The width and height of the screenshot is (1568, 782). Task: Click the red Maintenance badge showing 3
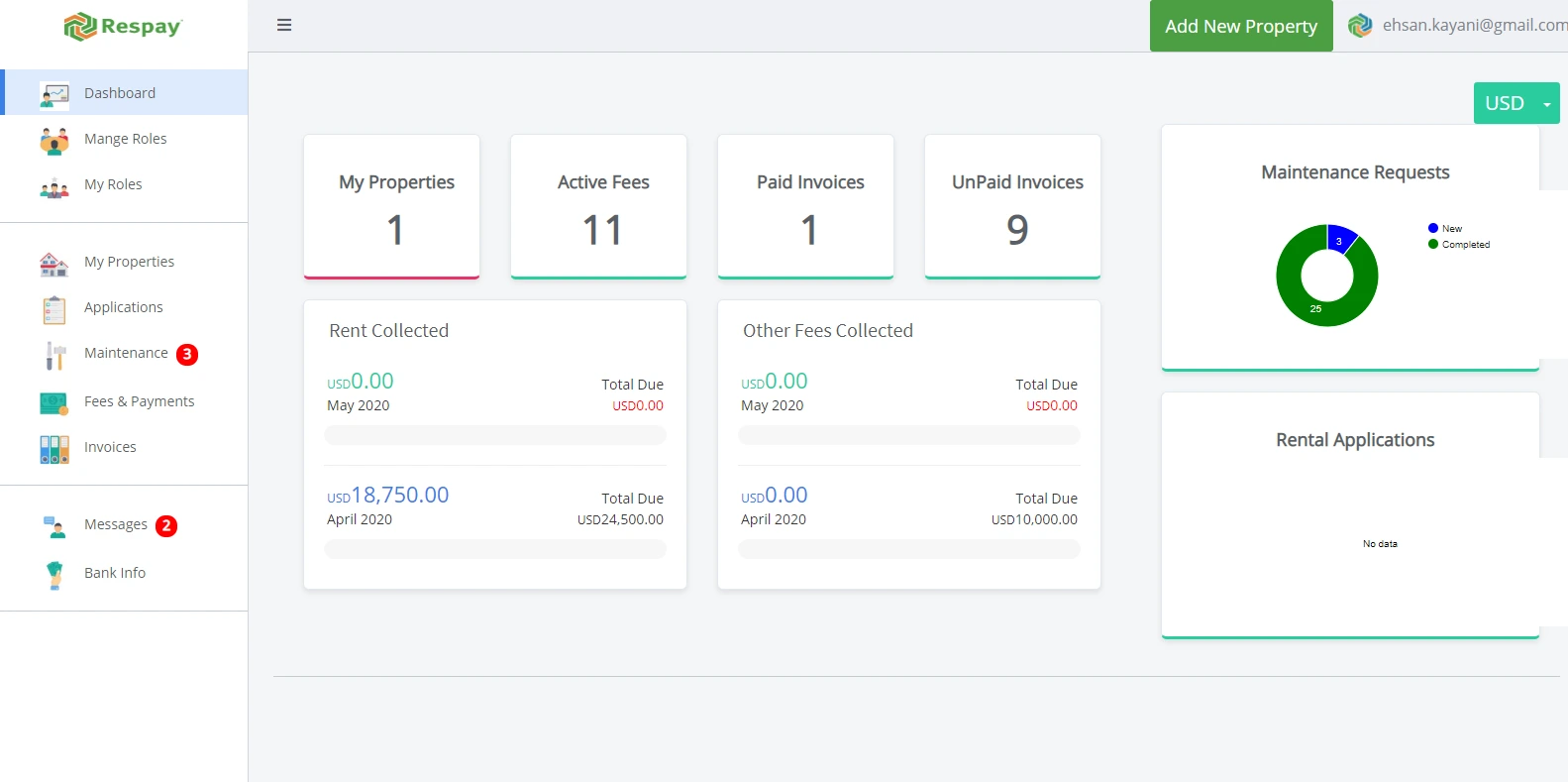[187, 355]
